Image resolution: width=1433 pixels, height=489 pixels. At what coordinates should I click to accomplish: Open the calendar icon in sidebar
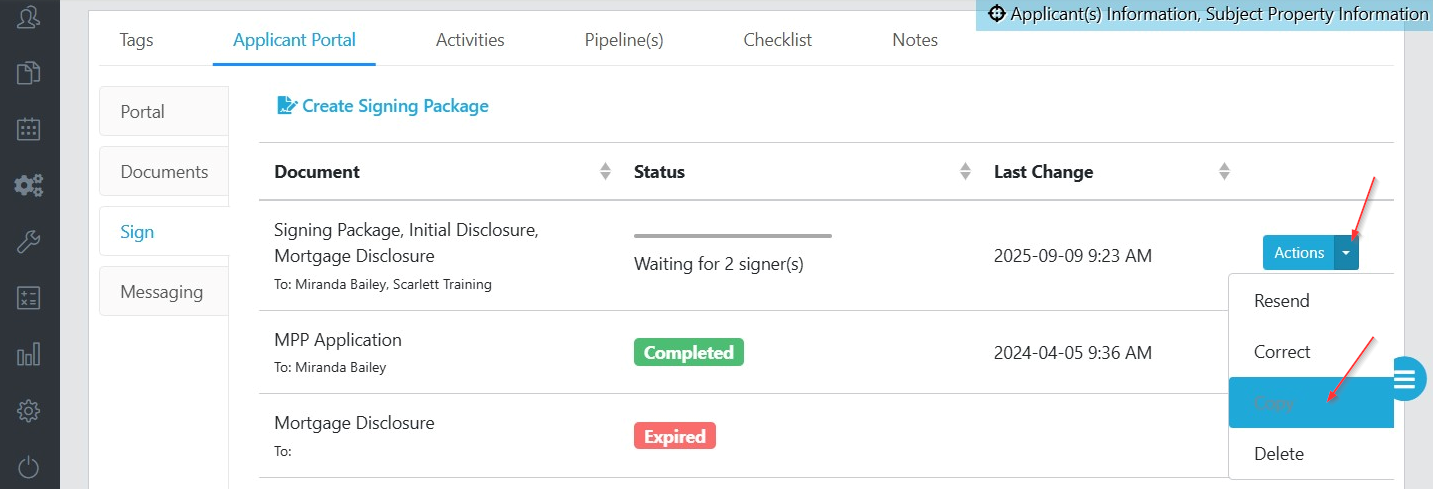coord(29,129)
